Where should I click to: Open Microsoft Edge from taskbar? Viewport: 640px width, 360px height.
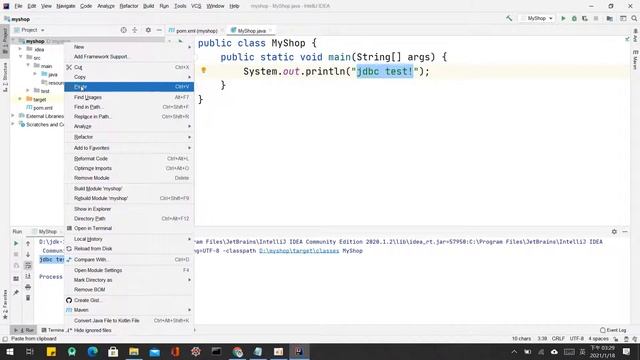point(93,351)
